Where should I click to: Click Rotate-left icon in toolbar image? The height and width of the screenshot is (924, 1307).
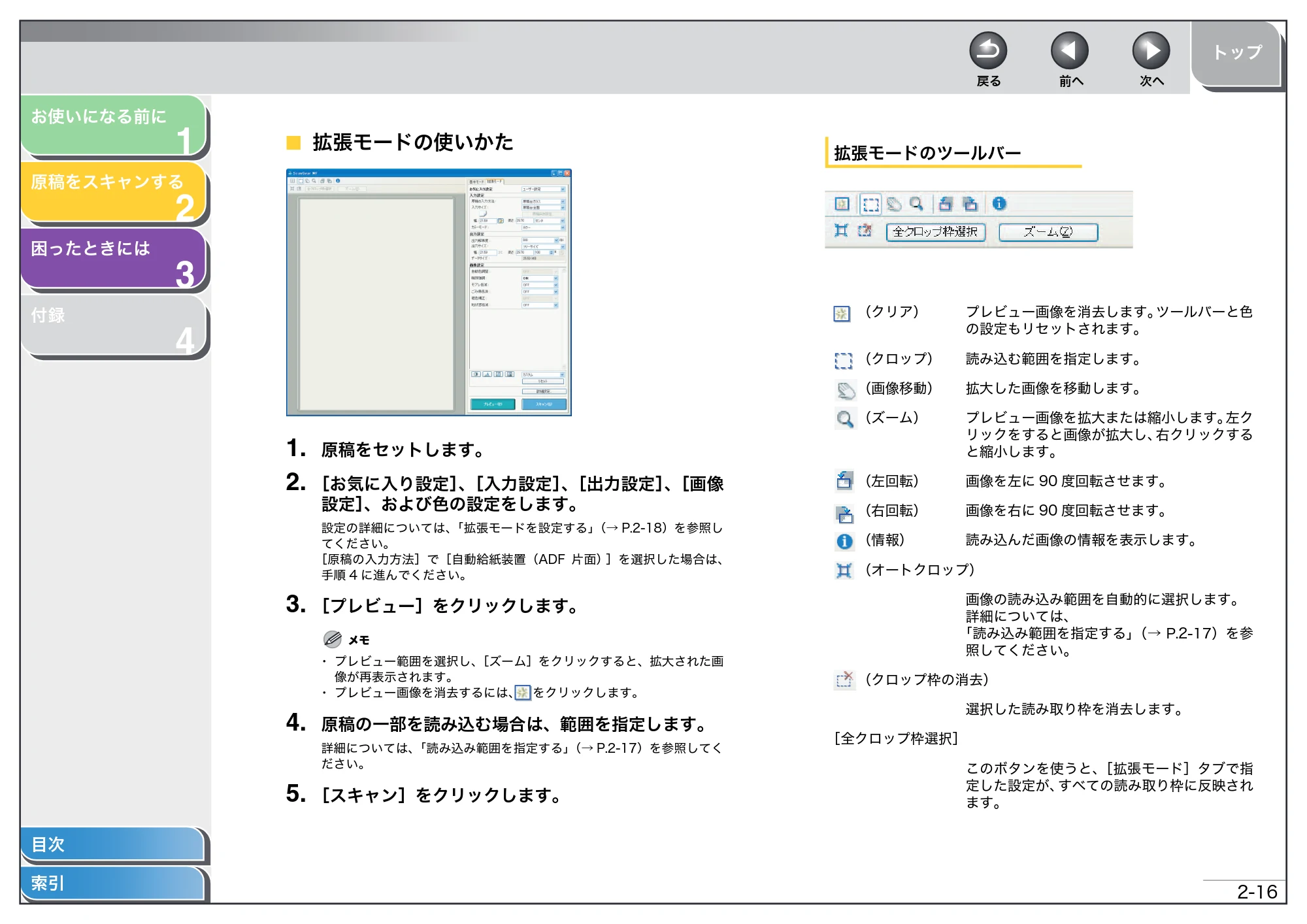coord(945,205)
